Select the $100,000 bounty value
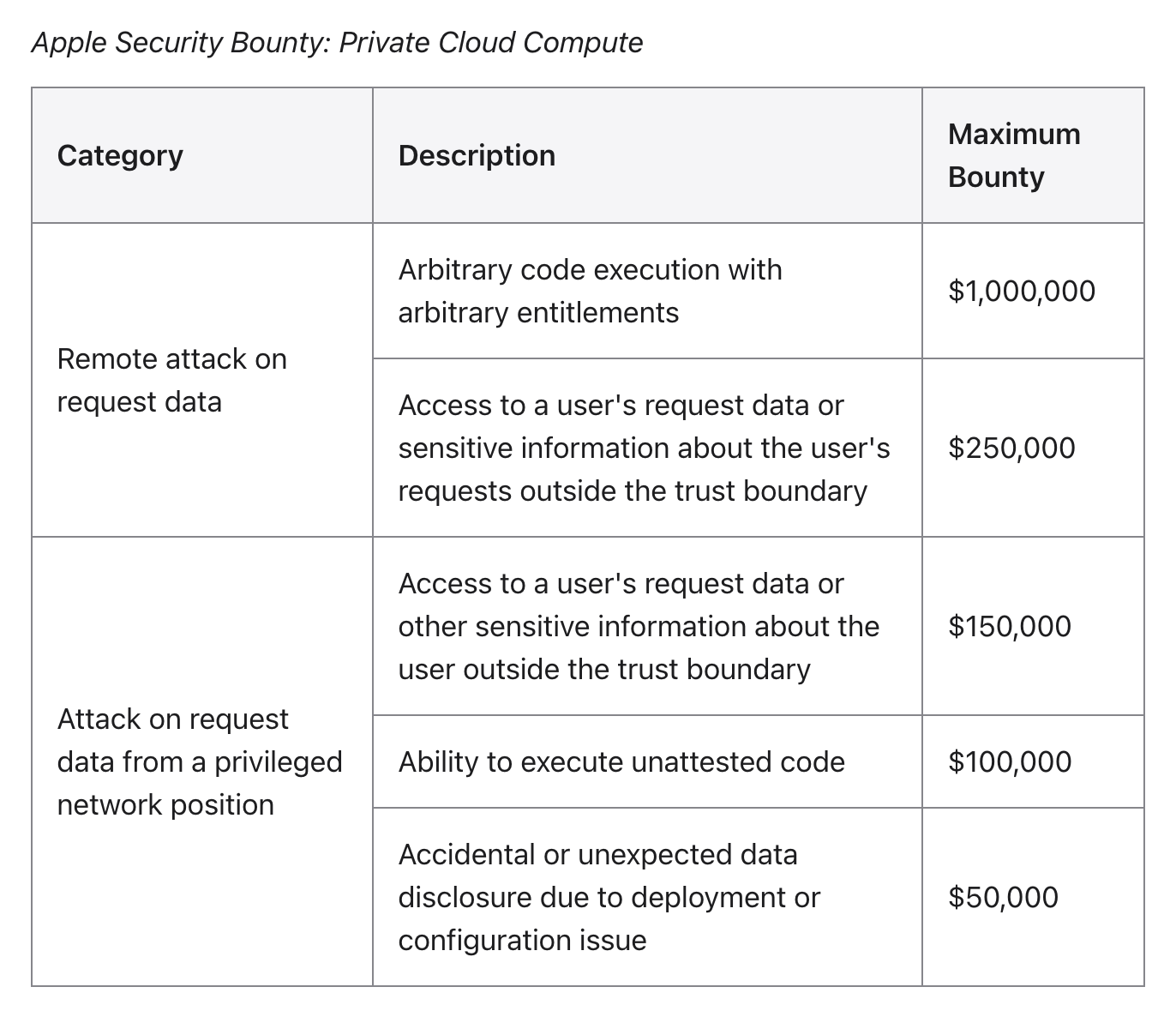Image resolution: width=1176 pixels, height=1017 pixels. click(1010, 761)
